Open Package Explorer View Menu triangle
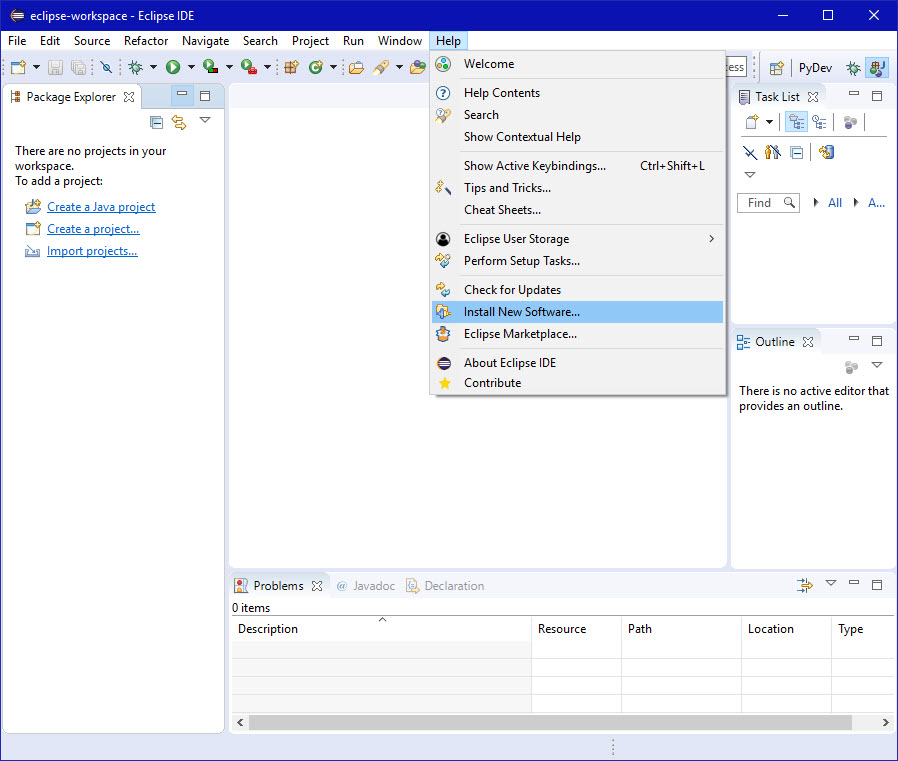The height and width of the screenshot is (761, 898). tap(205, 120)
